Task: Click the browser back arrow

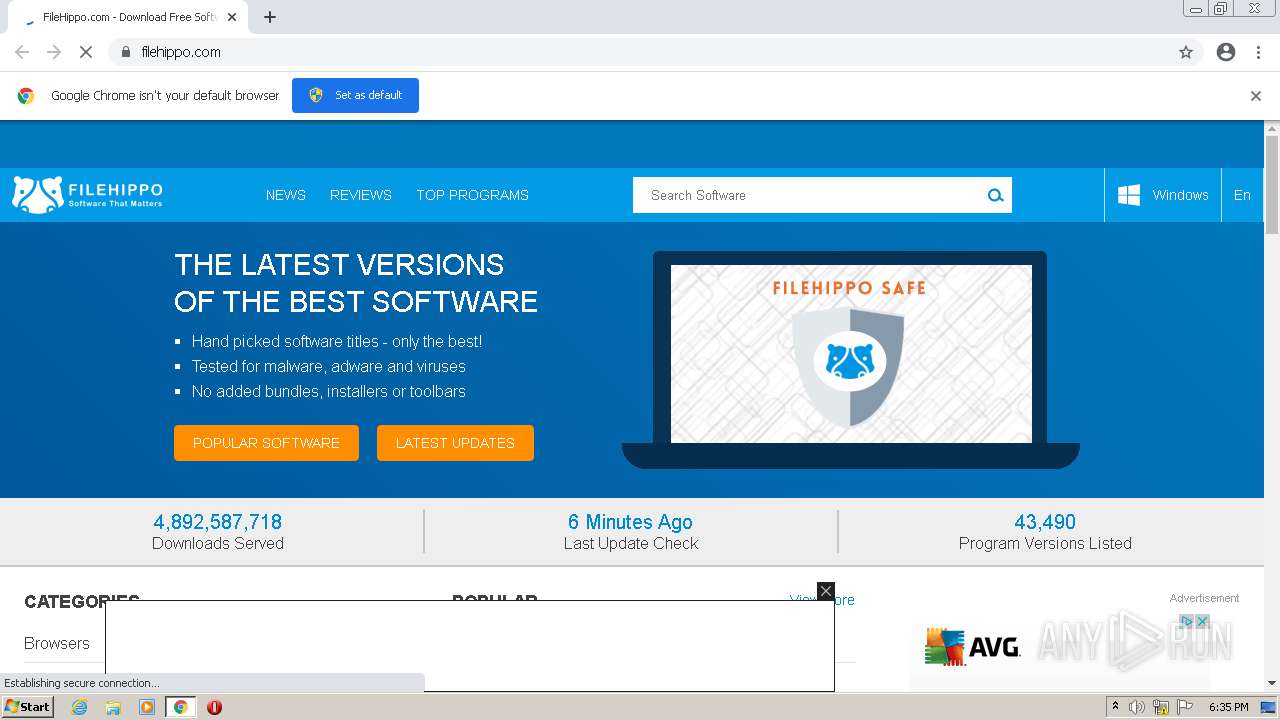Action: pos(22,52)
